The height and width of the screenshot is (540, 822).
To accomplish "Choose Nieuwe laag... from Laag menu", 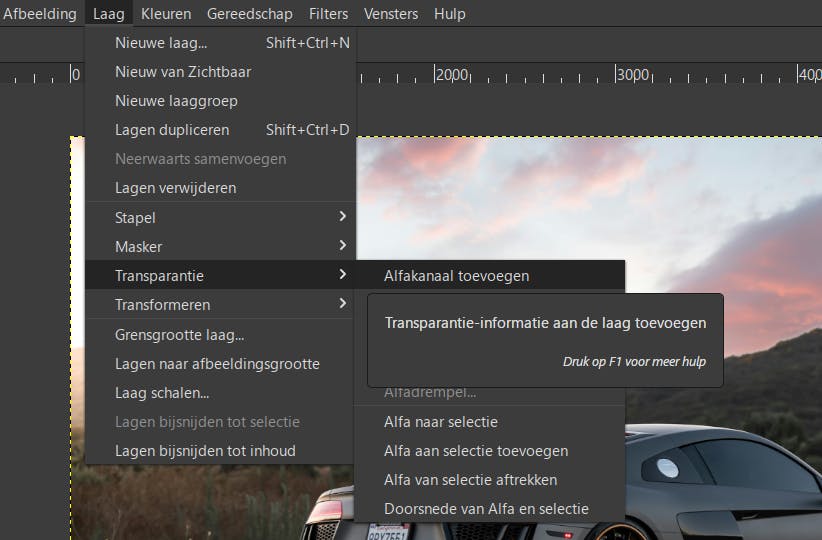I will click(220, 43).
